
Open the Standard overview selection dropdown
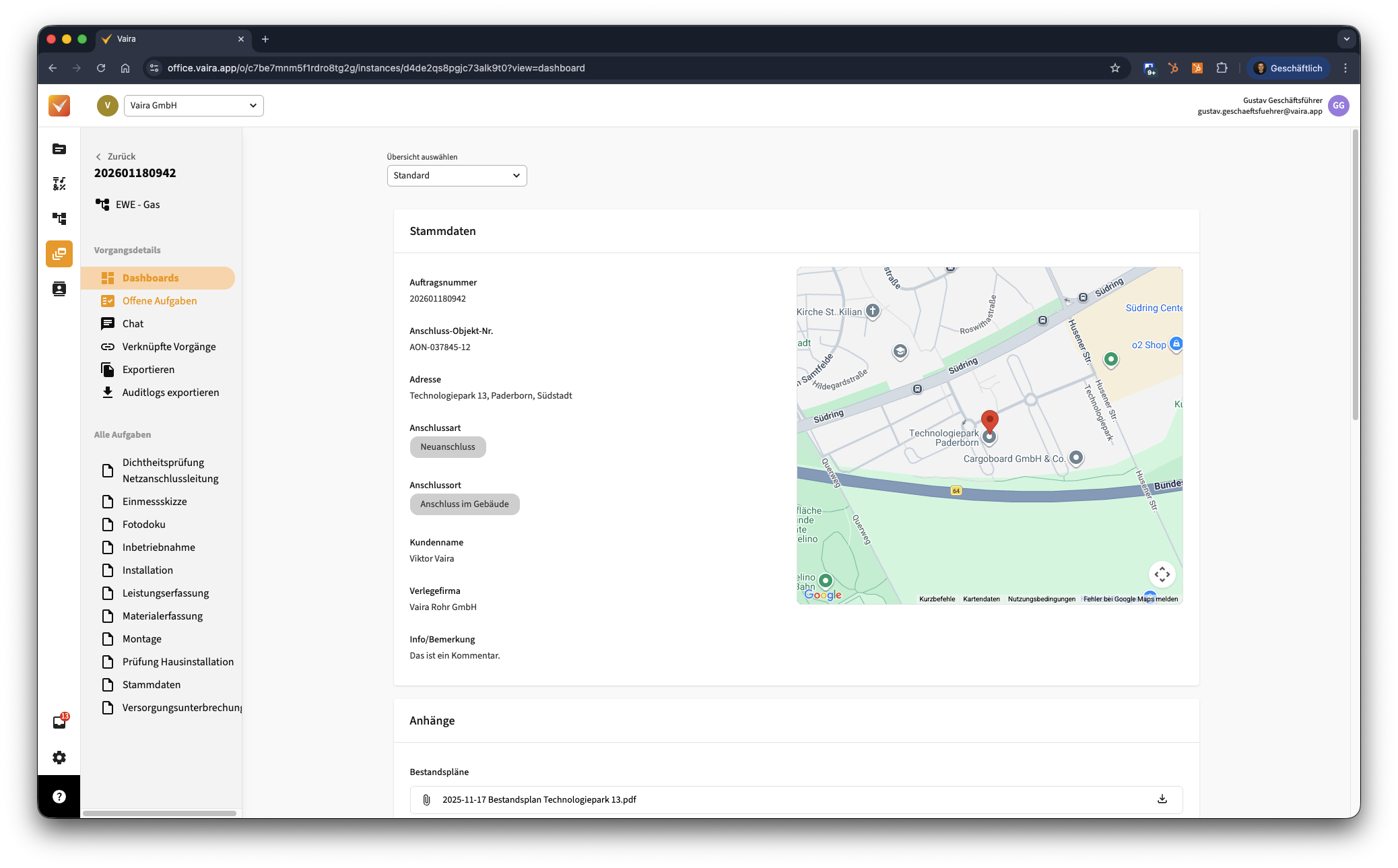457,176
